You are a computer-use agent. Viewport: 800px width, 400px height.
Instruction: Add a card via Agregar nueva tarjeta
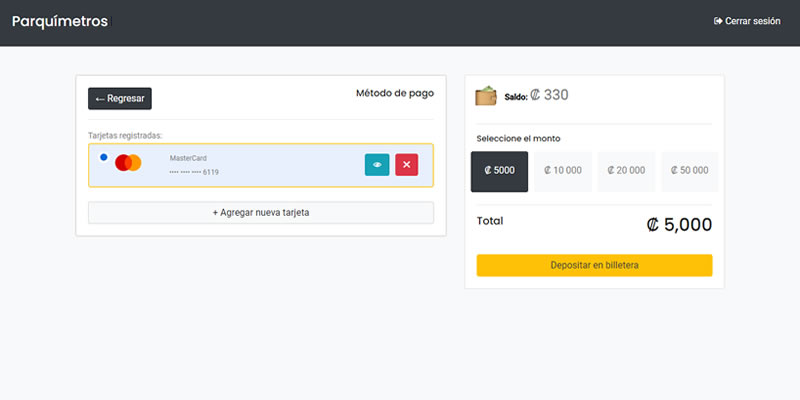pos(261,213)
